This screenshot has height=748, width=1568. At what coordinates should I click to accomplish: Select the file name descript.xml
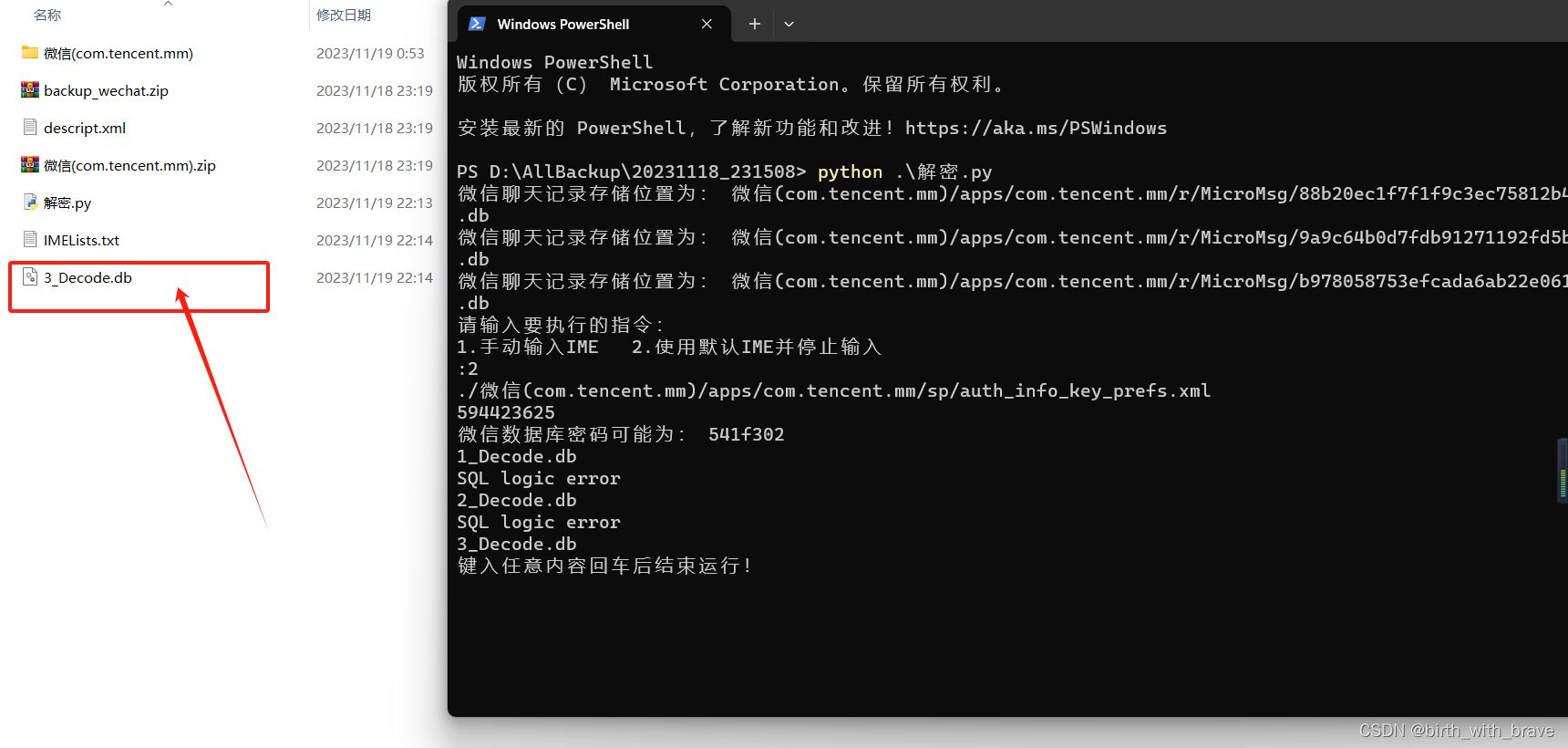(x=85, y=128)
